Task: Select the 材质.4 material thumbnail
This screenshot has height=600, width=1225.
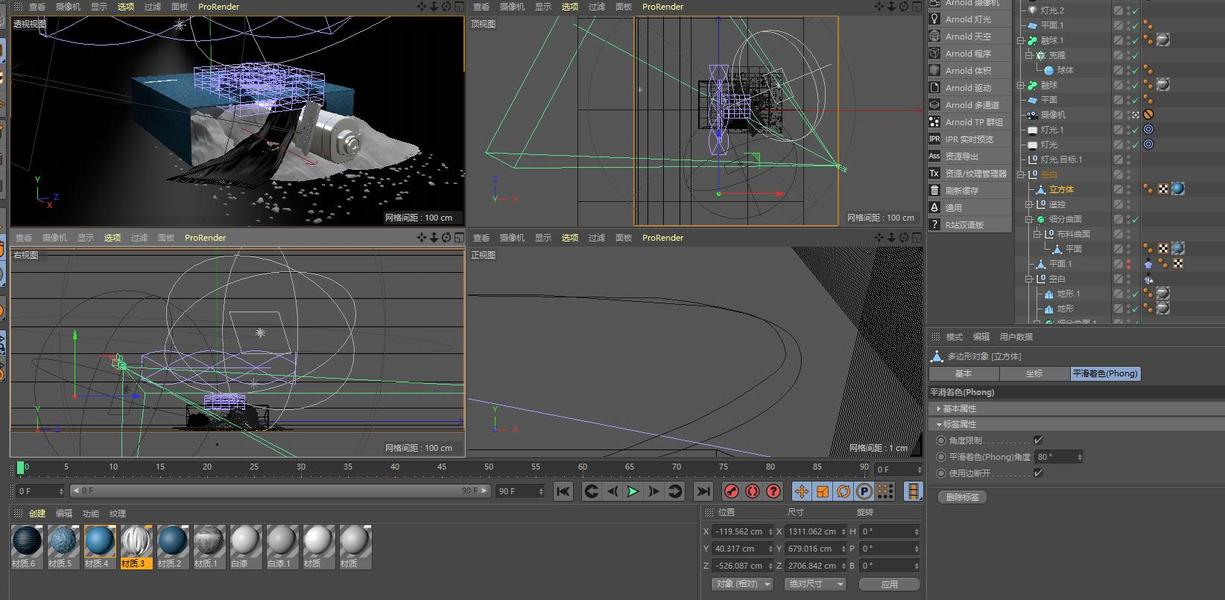Action: coord(99,542)
